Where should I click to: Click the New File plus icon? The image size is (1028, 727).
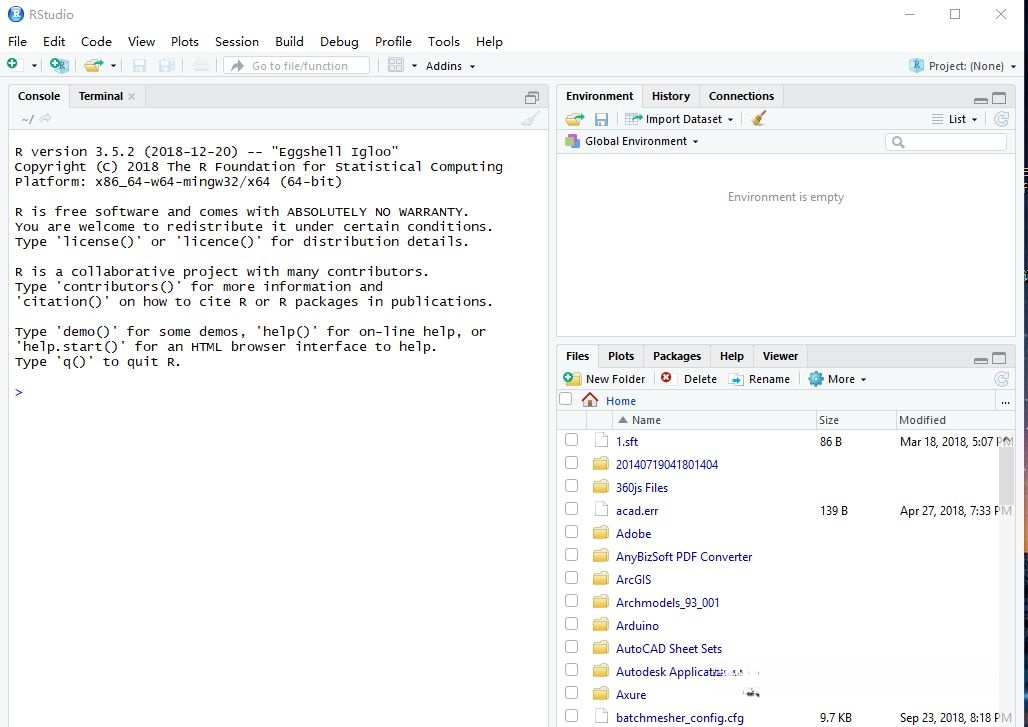click(12, 64)
